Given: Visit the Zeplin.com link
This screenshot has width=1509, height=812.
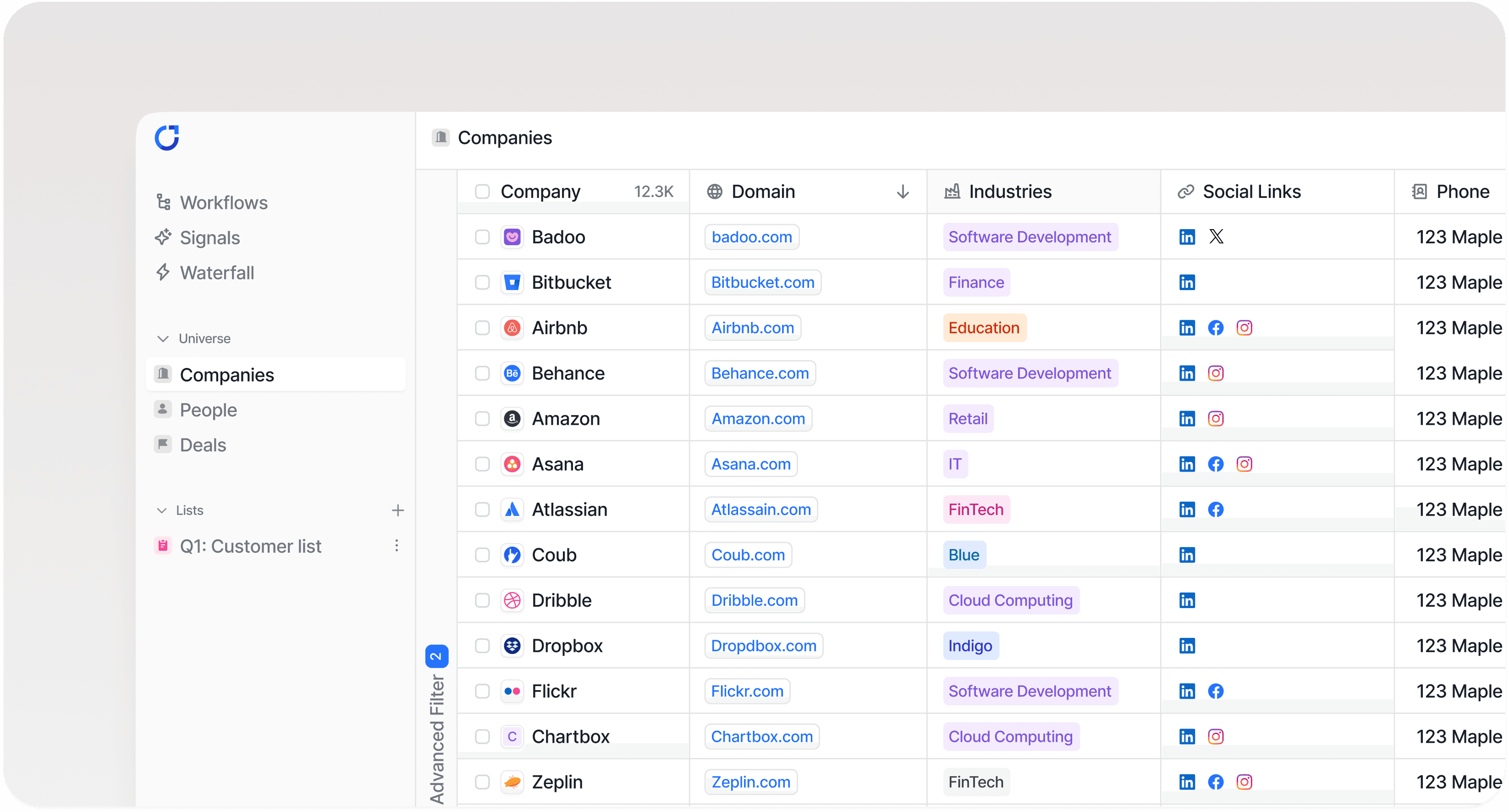Looking at the screenshot, I should tap(751, 782).
